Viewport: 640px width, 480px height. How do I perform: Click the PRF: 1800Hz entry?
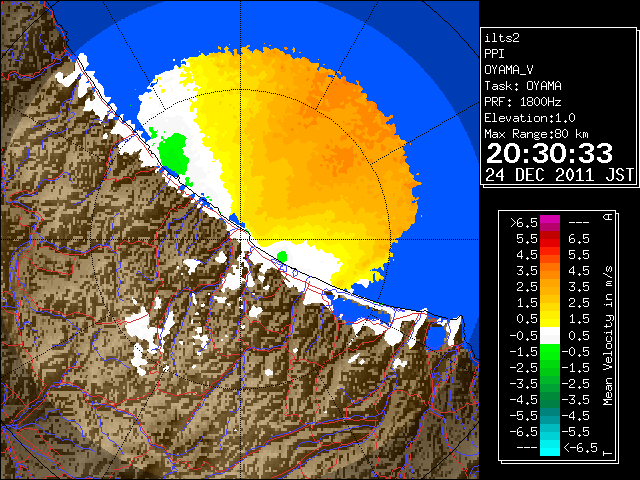523,102
